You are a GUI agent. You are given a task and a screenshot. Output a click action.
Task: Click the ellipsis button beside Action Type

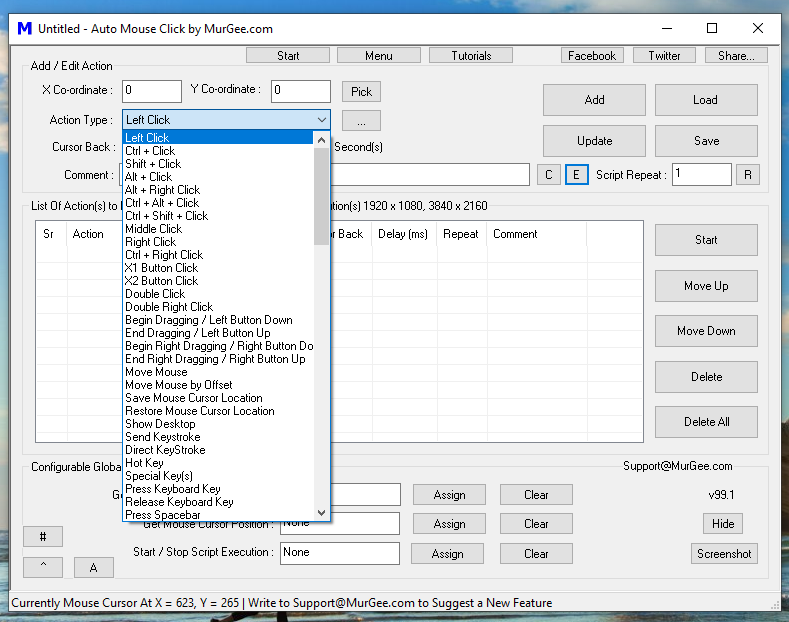[x=361, y=121]
